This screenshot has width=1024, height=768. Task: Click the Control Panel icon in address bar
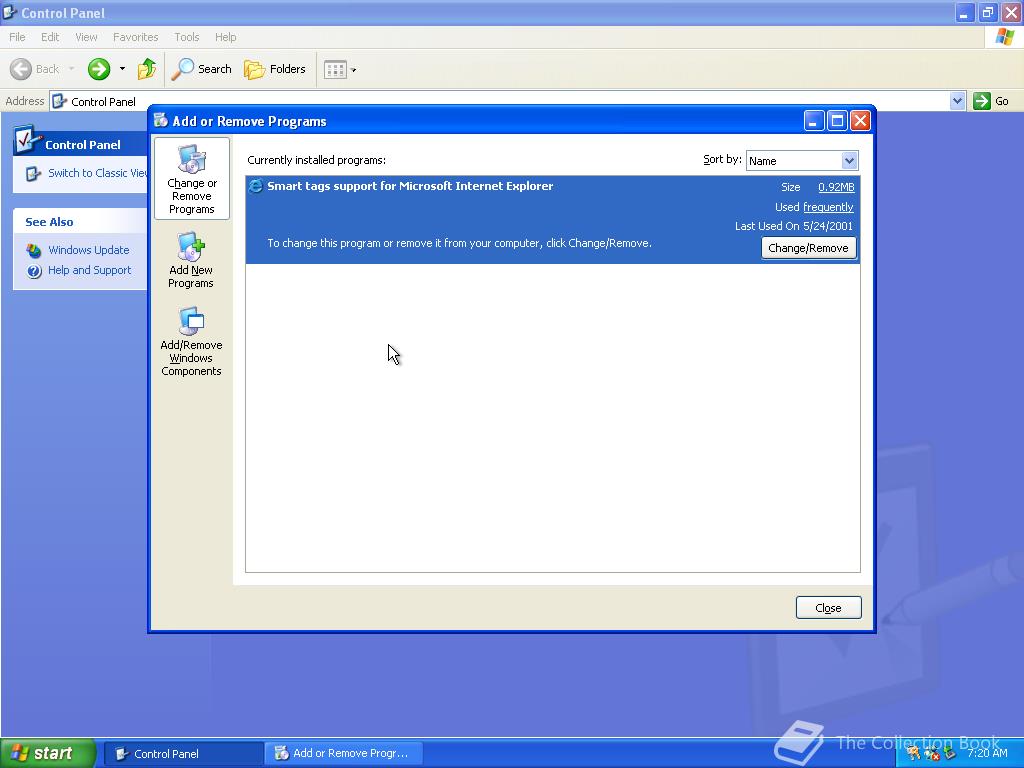click(60, 101)
